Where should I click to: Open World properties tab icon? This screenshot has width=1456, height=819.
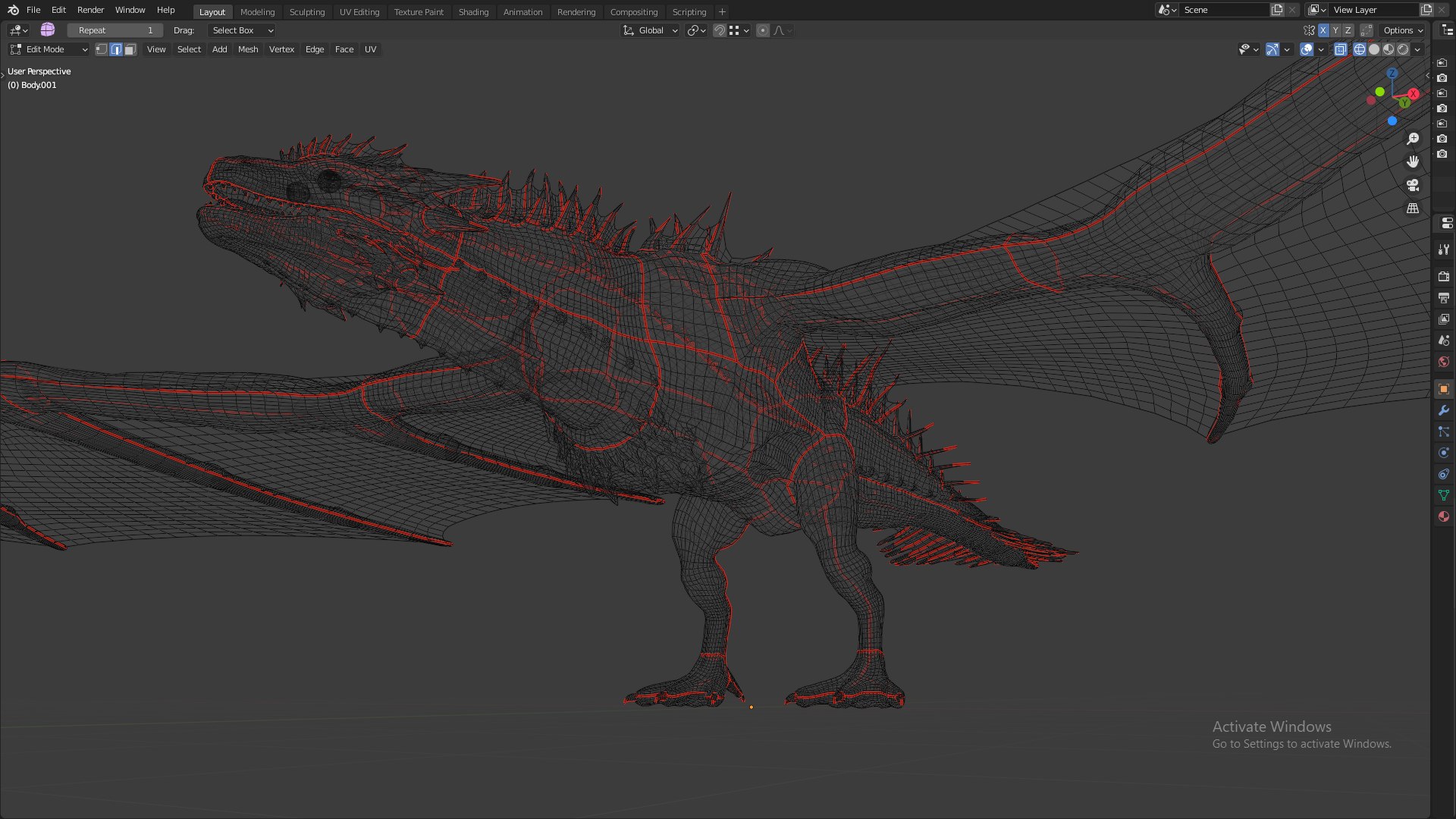coord(1444,362)
